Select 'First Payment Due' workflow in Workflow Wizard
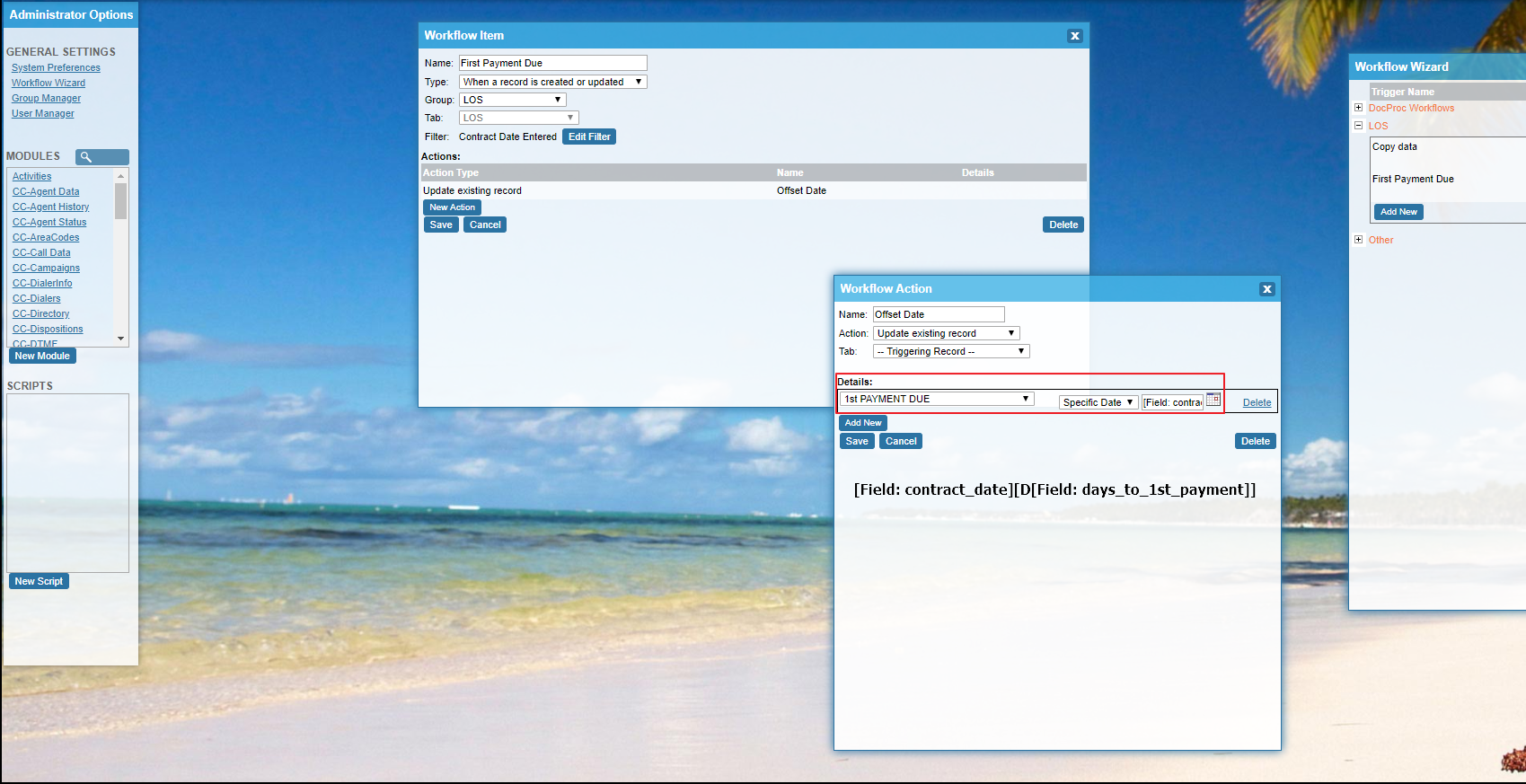The width and height of the screenshot is (1526, 784). pyautogui.click(x=1413, y=179)
